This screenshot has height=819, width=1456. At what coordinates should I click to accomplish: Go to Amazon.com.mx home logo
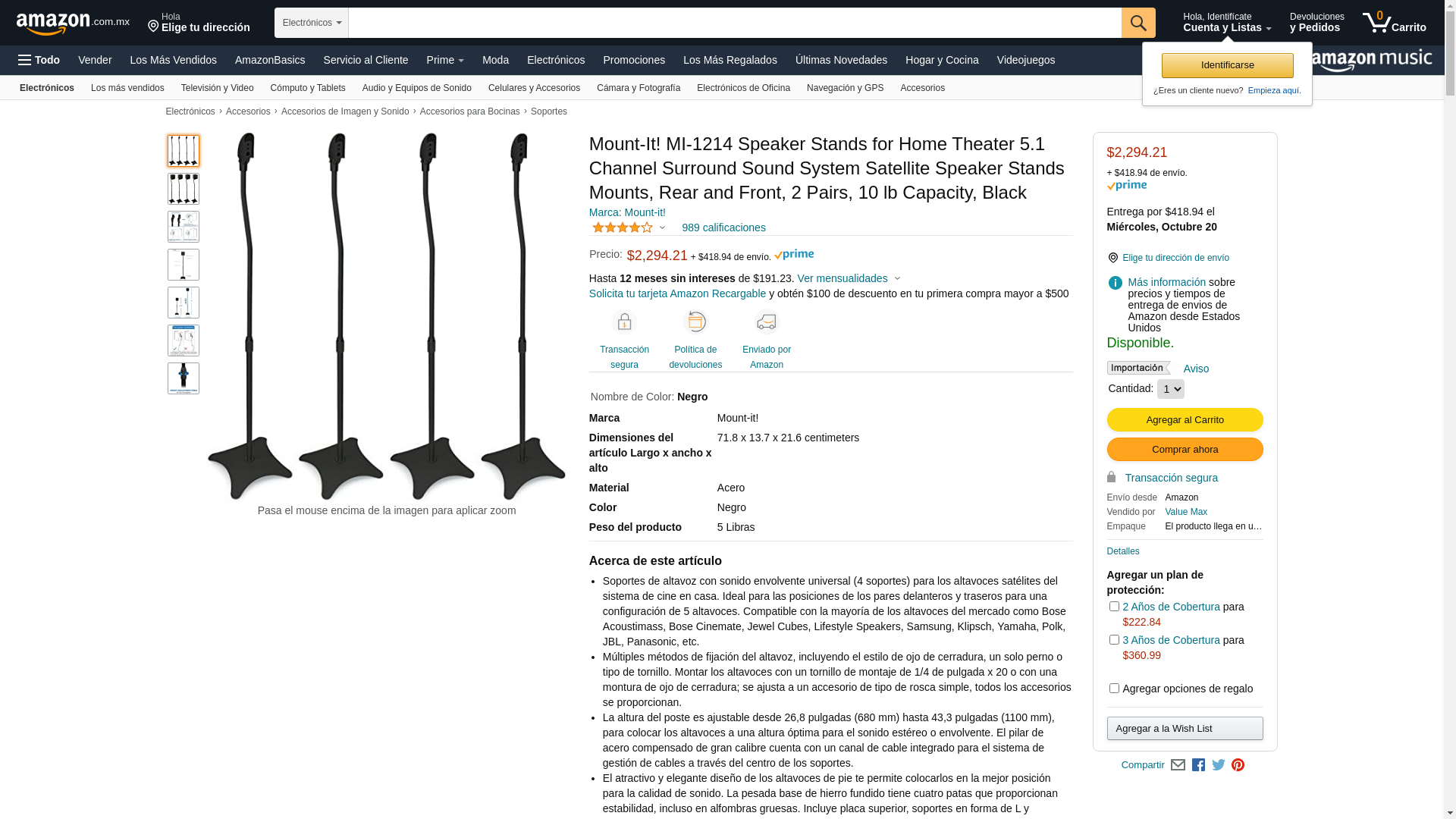[x=73, y=24]
